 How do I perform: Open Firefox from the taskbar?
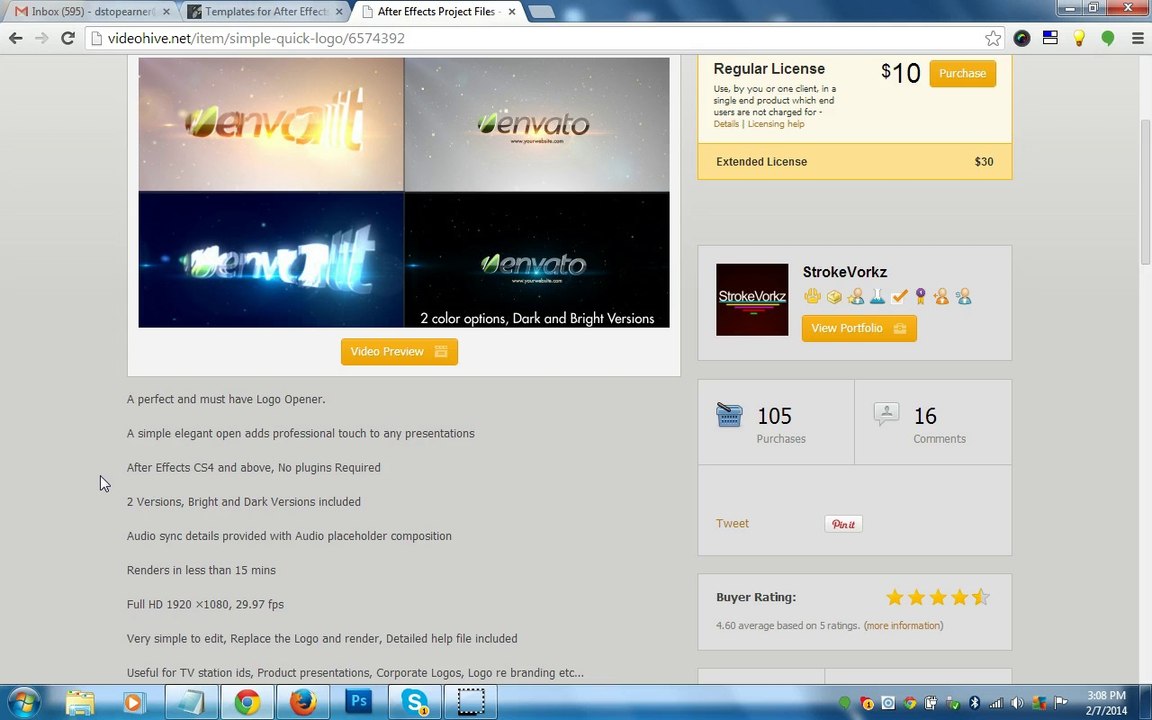tap(303, 702)
